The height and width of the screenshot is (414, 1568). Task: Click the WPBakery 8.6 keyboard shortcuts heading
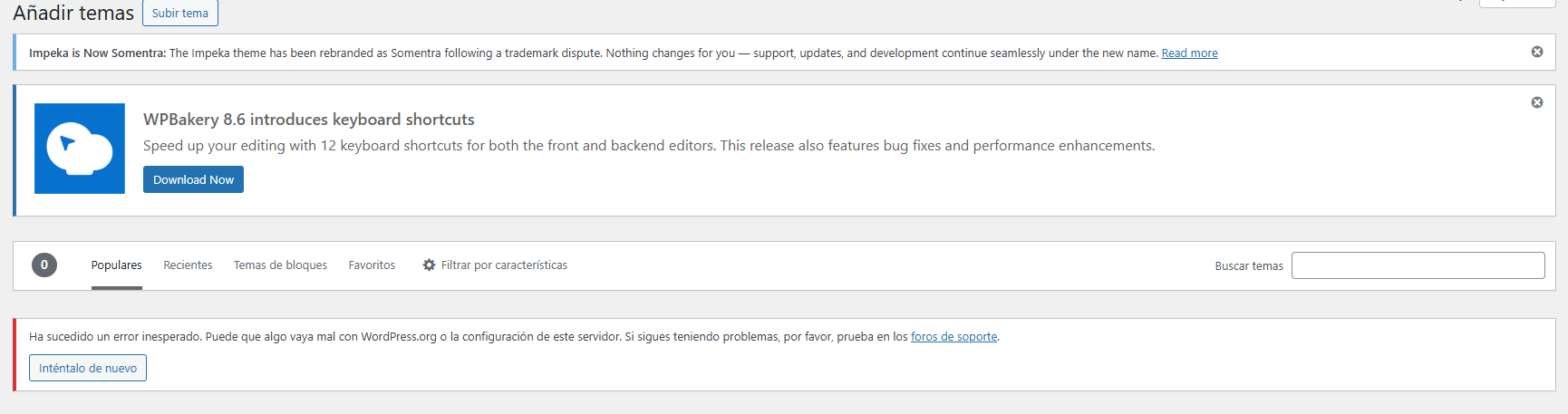[x=309, y=120]
